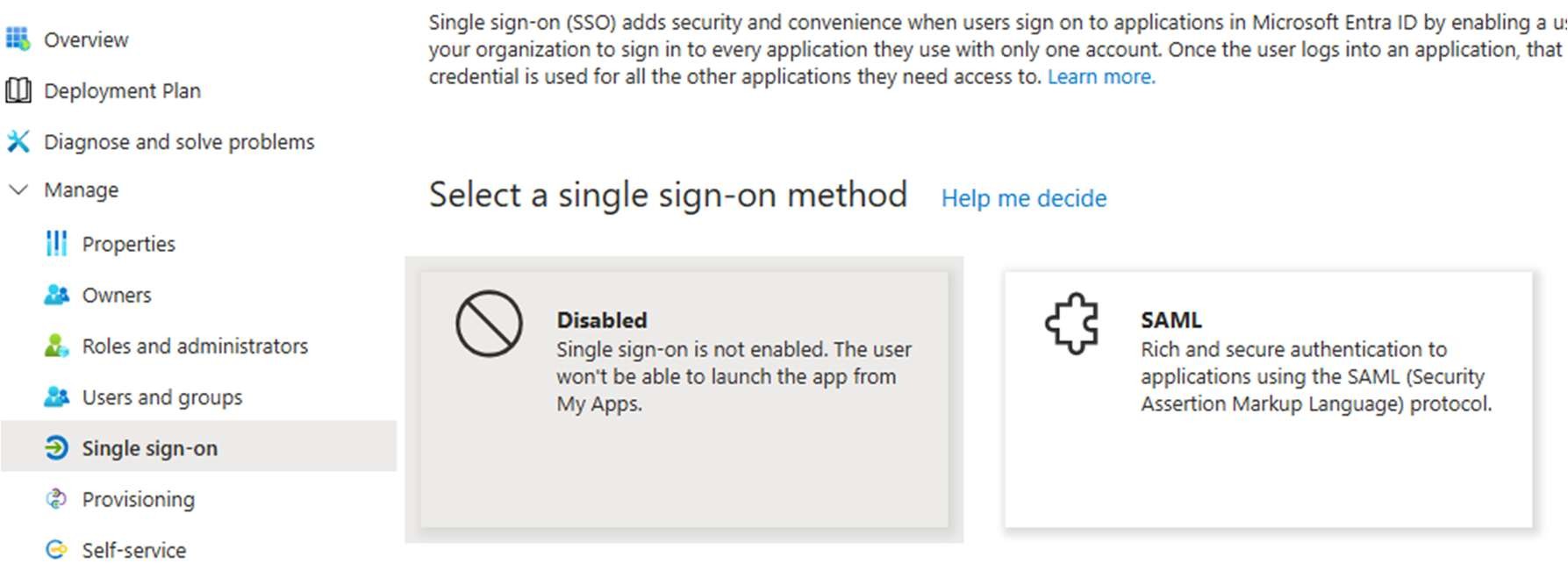Open the Deployment Plan page
1568x571 pixels.
[x=122, y=90]
